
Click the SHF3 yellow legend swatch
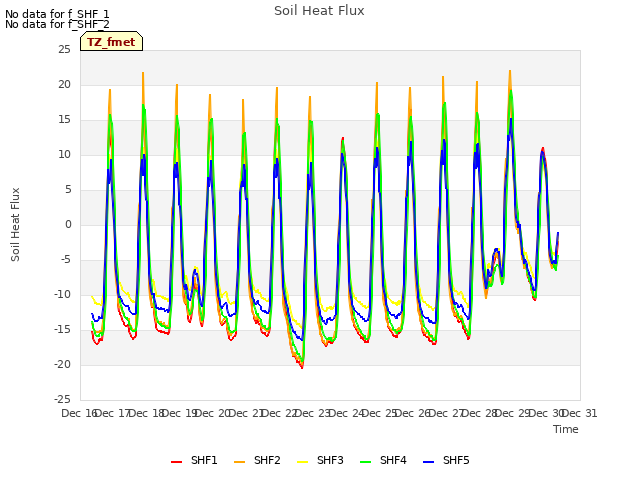(x=302, y=462)
